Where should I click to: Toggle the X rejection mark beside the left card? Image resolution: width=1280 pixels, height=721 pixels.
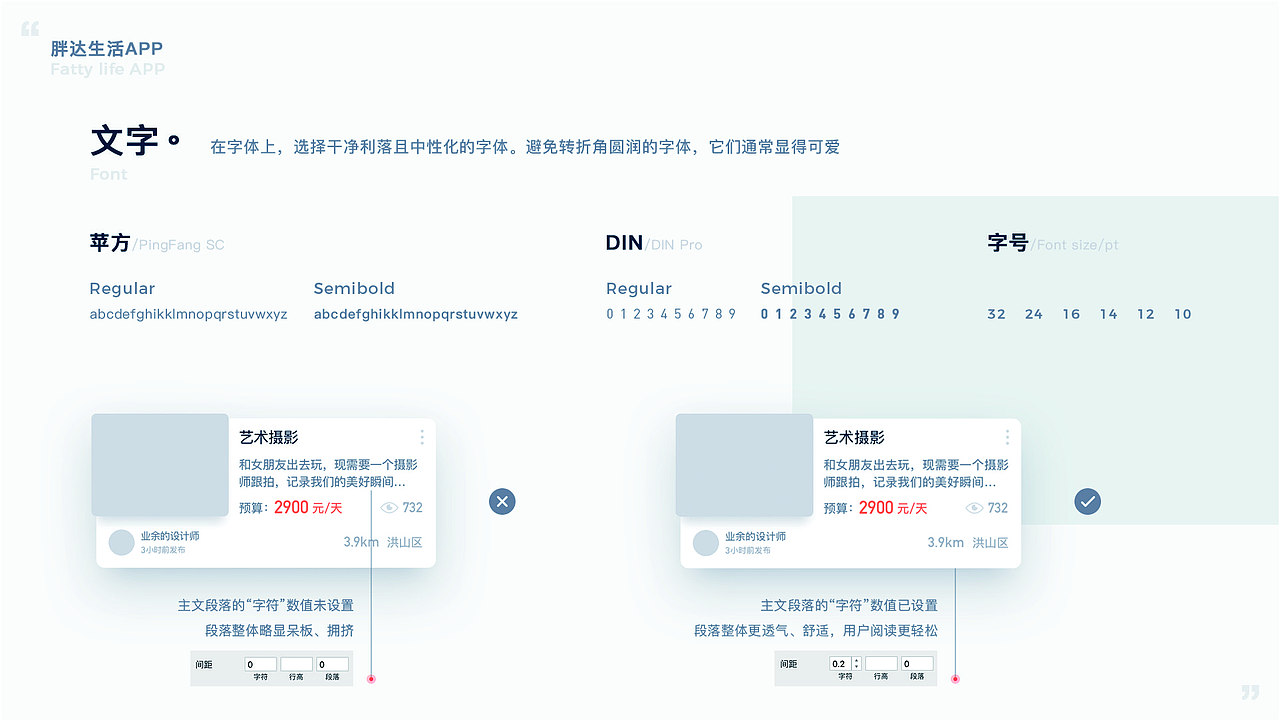pyautogui.click(x=502, y=501)
